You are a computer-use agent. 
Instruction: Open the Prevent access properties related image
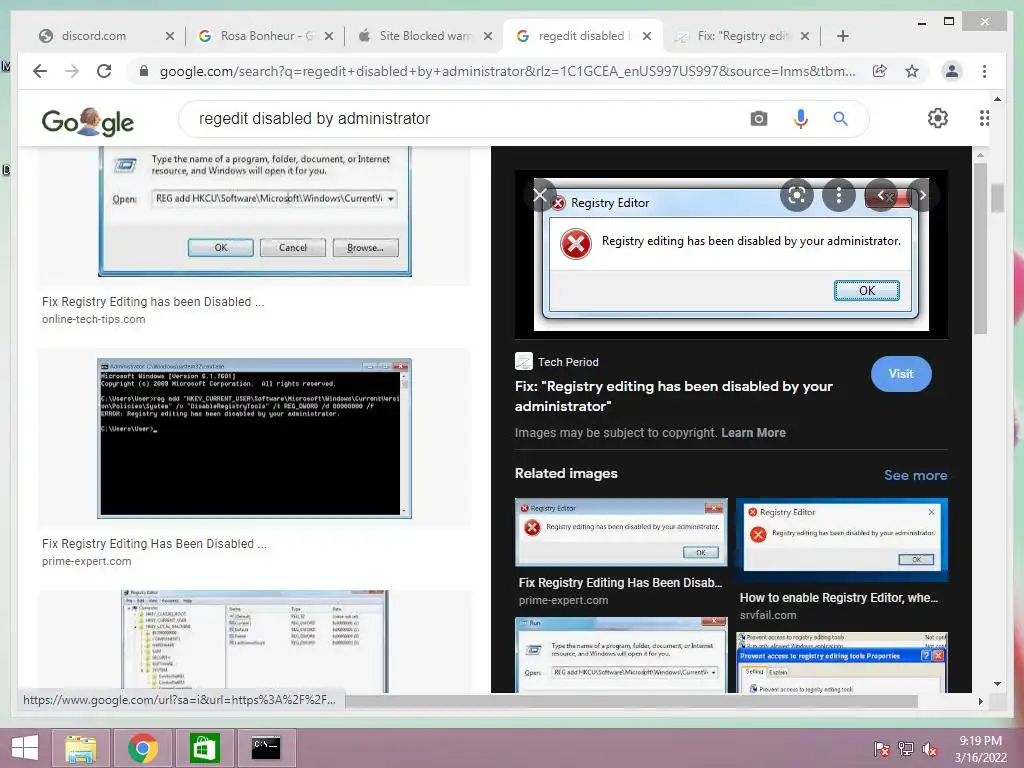pyautogui.click(x=842, y=662)
